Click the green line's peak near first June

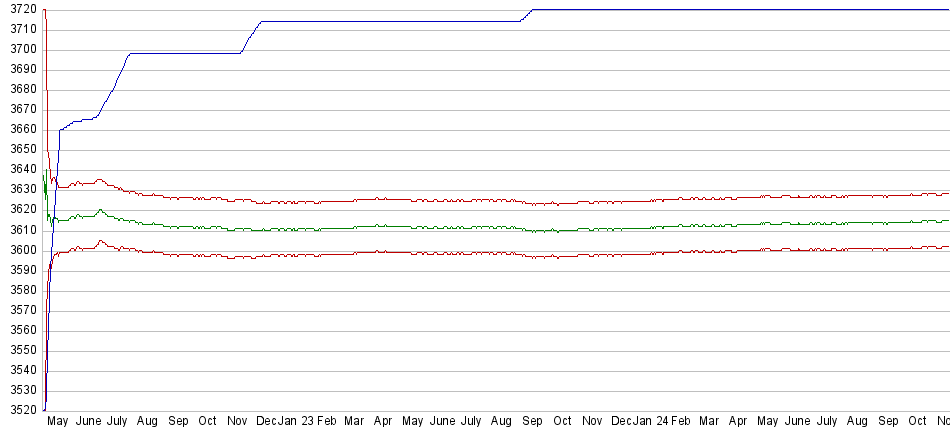(100, 210)
